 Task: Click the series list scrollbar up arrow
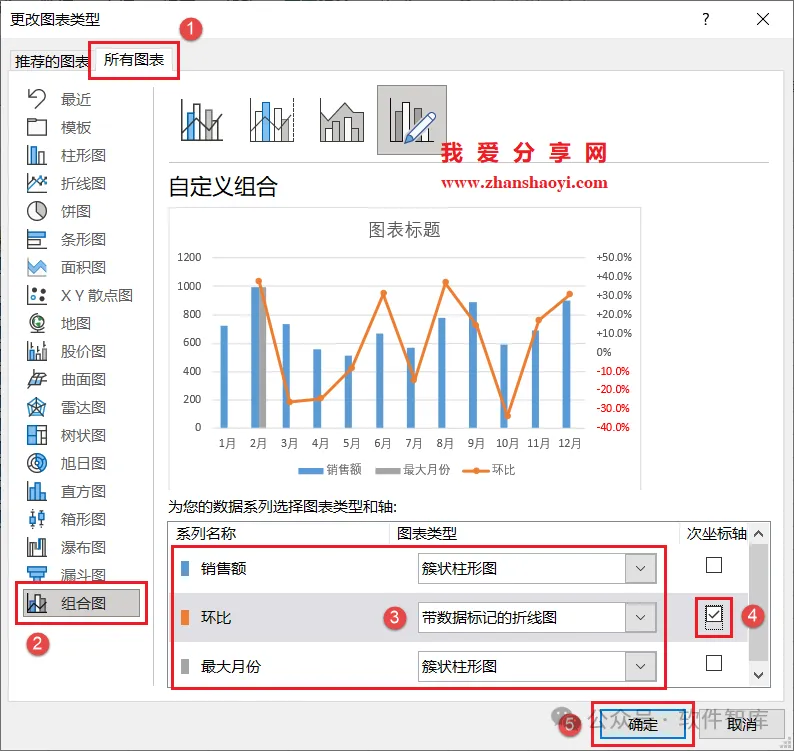coord(759,533)
